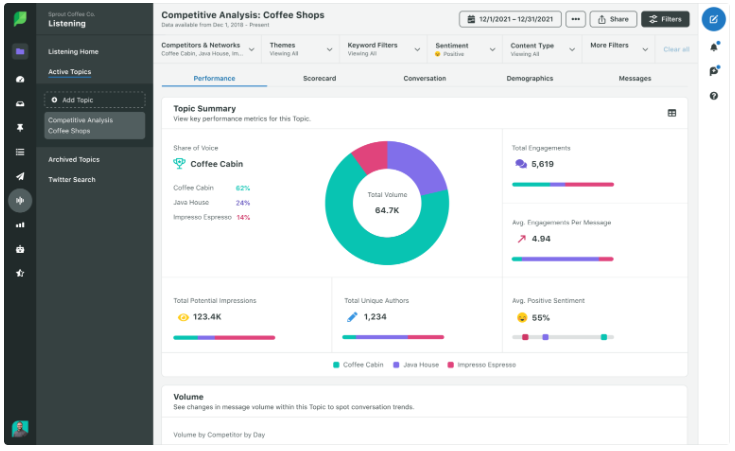This screenshot has height=451, width=735.
Task: Click the Clear all link
Action: 676,49
